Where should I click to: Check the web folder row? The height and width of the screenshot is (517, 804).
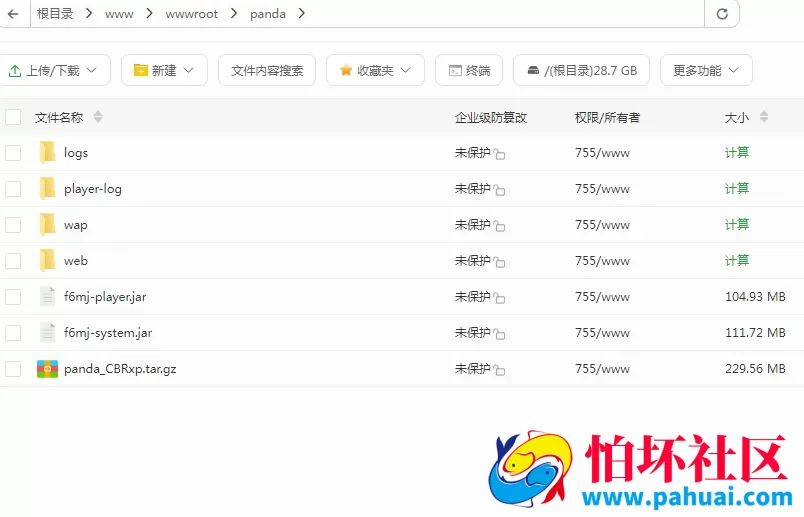click(13, 260)
